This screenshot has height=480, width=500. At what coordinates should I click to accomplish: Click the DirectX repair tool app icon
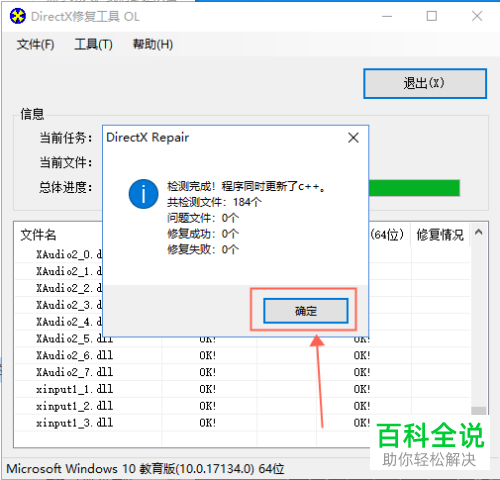pyautogui.click(x=17, y=16)
